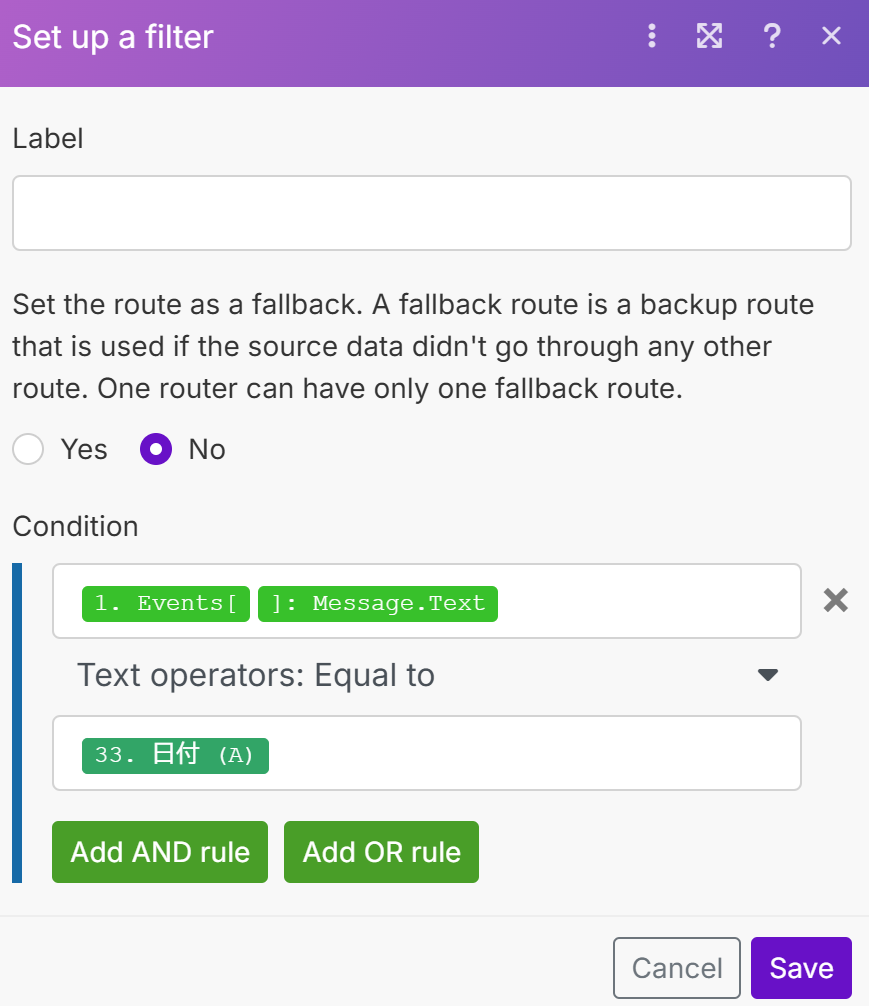The height and width of the screenshot is (1006, 869).
Task: Add an AND rule
Action: tap(160, 852)
